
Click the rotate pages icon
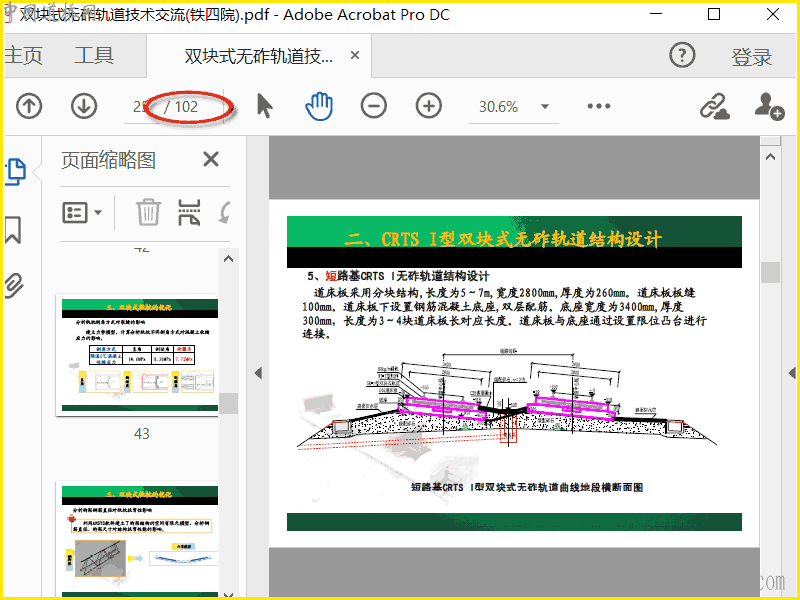[224, 212]
